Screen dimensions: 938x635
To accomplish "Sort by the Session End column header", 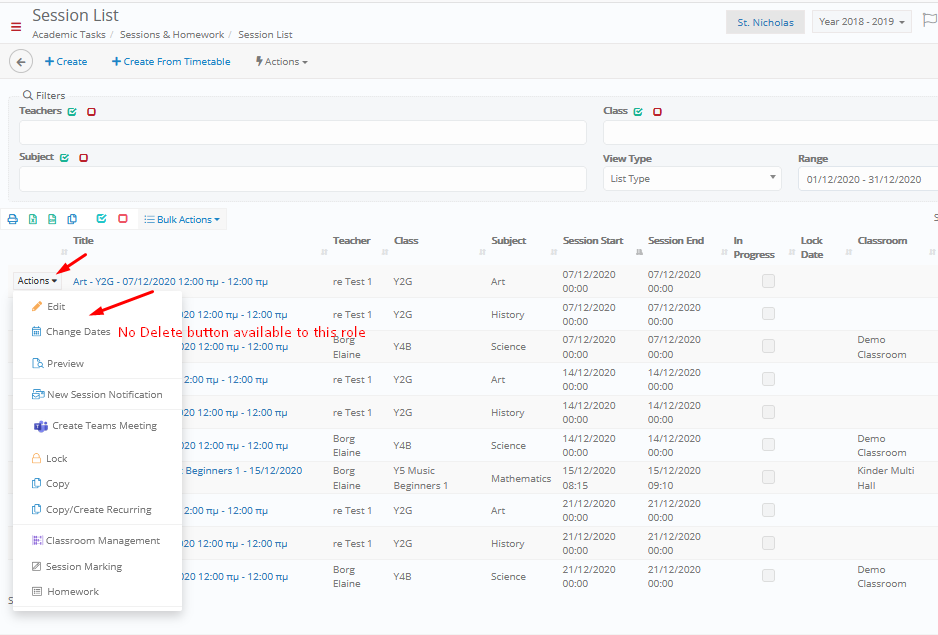I will pos(676,241).
